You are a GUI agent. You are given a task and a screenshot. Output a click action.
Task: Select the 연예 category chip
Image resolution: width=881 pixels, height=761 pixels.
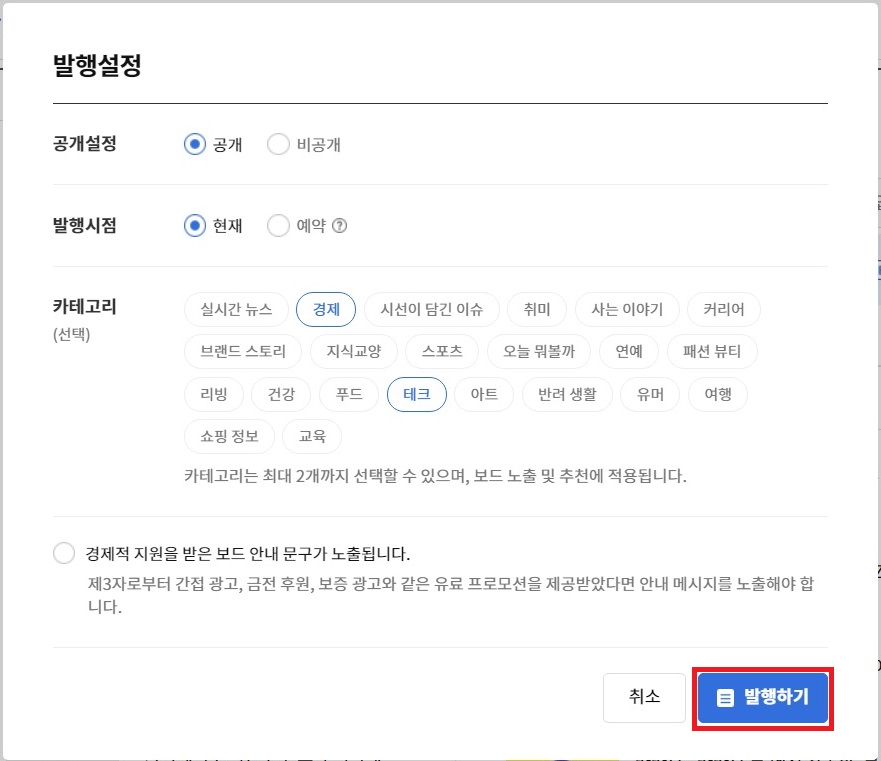click(x=629, y=351)
